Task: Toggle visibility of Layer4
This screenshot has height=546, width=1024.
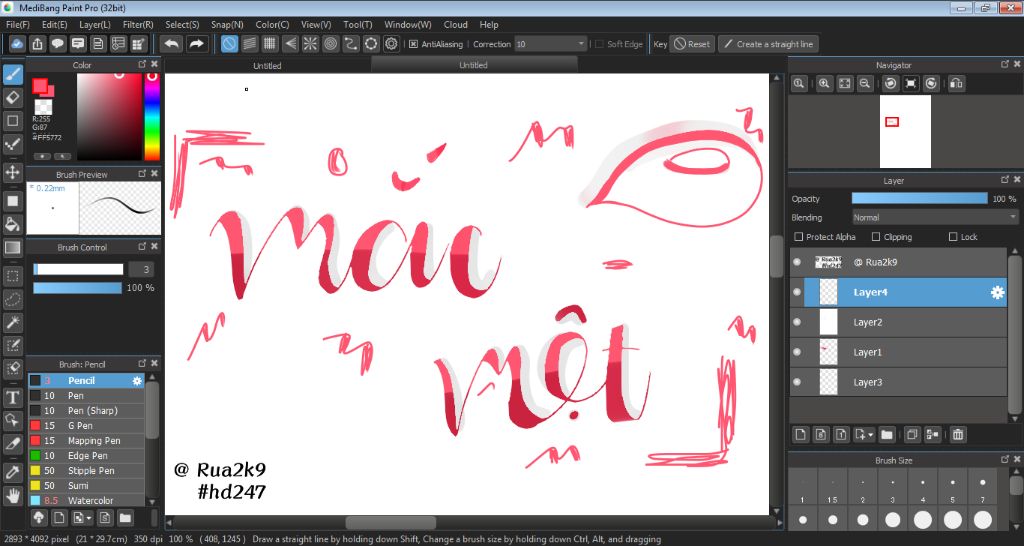Action: click(x=797, y=293)
